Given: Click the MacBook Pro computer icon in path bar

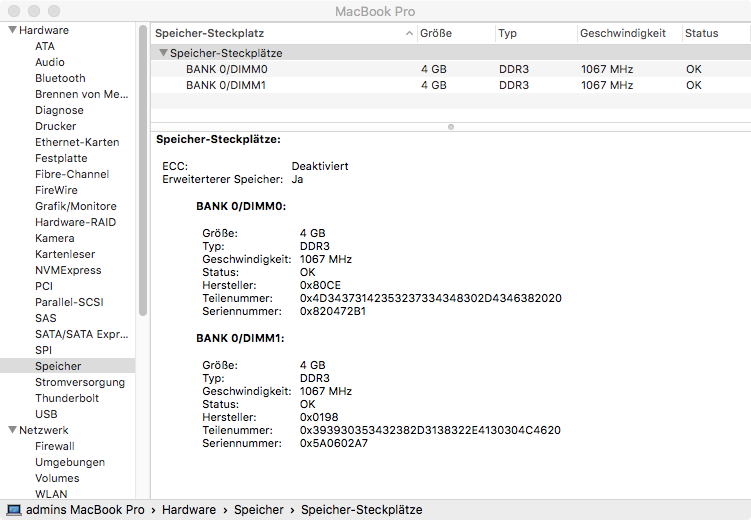Looking at the screenshot, I should click(x=13, y=510).
